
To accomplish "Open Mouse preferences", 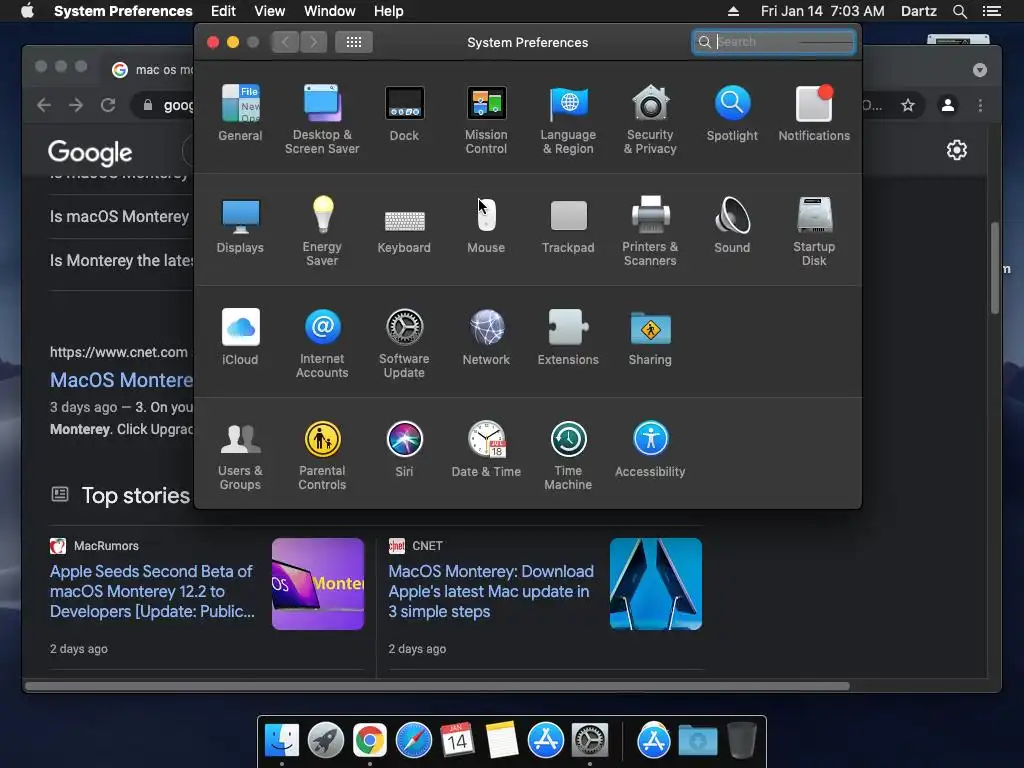I will pyautogui.click(x=487, y=225).
